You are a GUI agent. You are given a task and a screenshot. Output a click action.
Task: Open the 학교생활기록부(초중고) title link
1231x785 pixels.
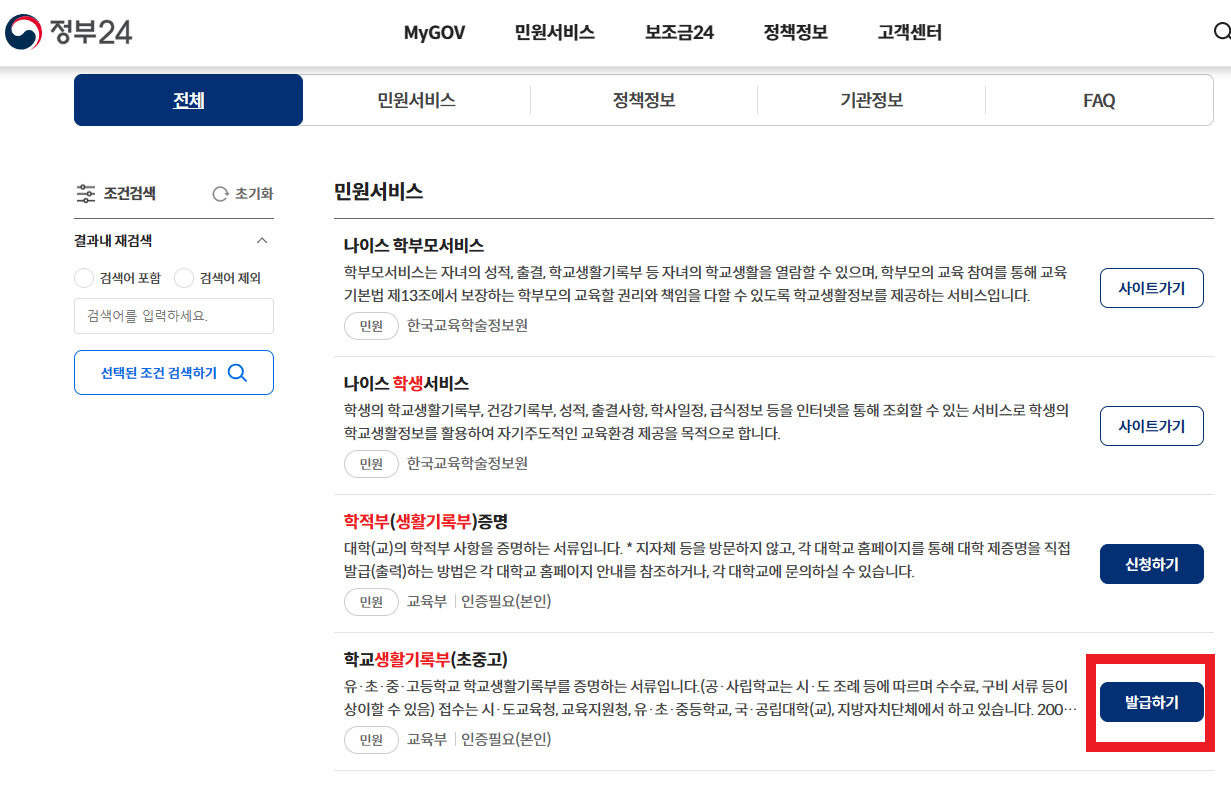pos(426,659)
